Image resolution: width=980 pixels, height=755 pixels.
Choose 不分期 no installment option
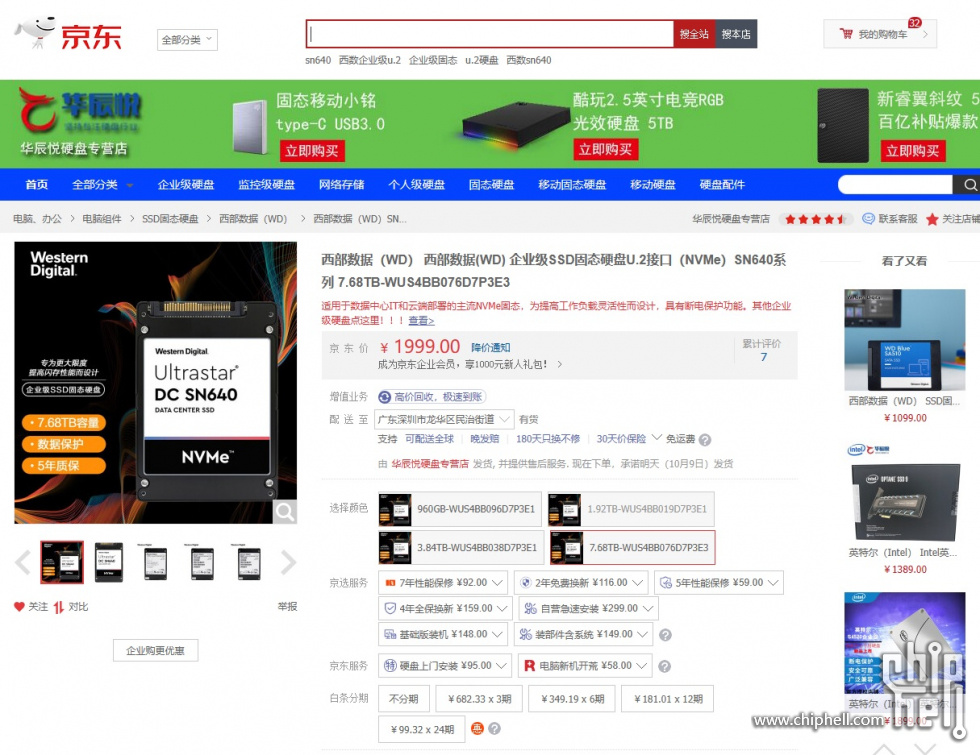403,699
